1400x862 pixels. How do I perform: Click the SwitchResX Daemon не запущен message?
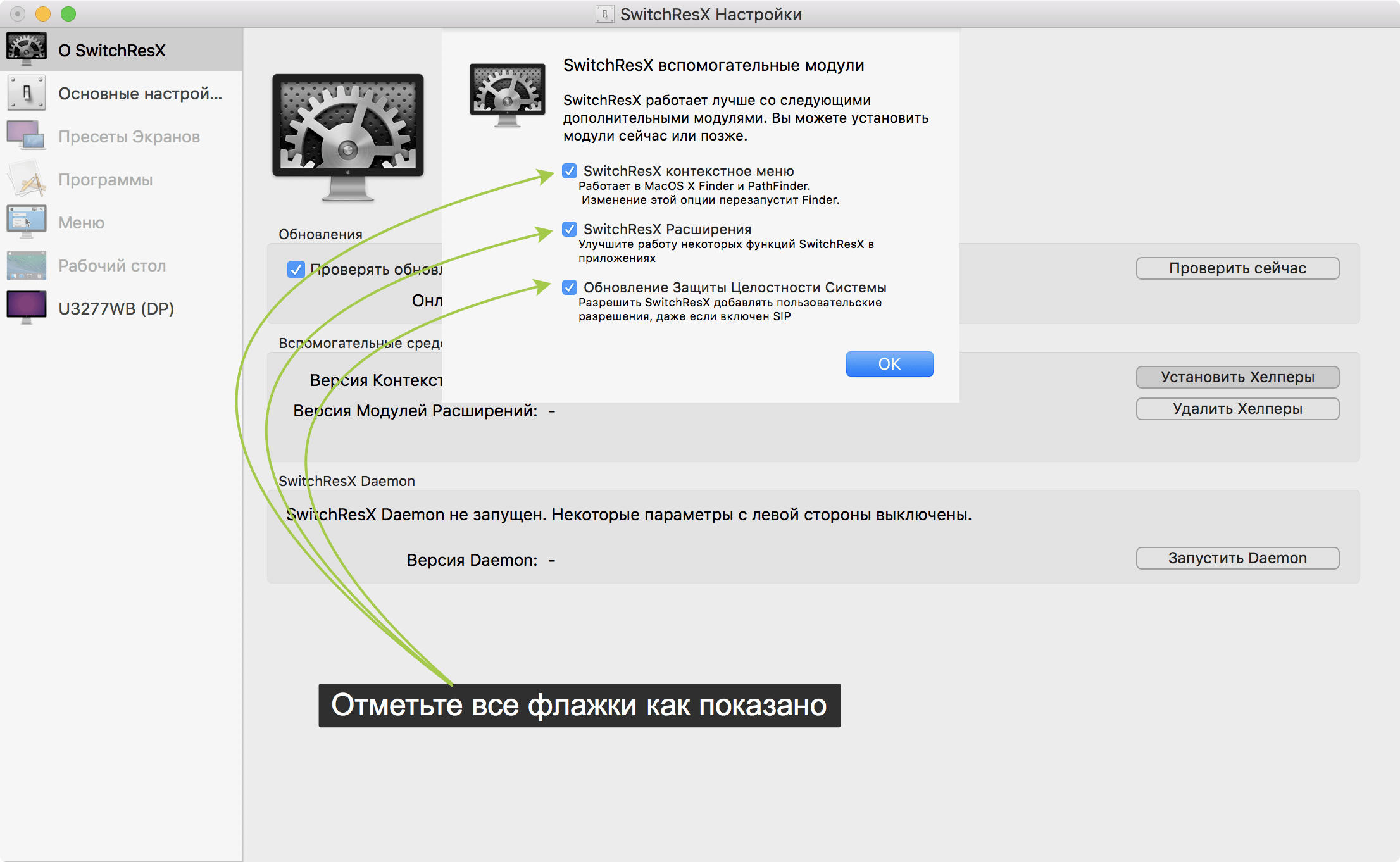pos(628,515)
